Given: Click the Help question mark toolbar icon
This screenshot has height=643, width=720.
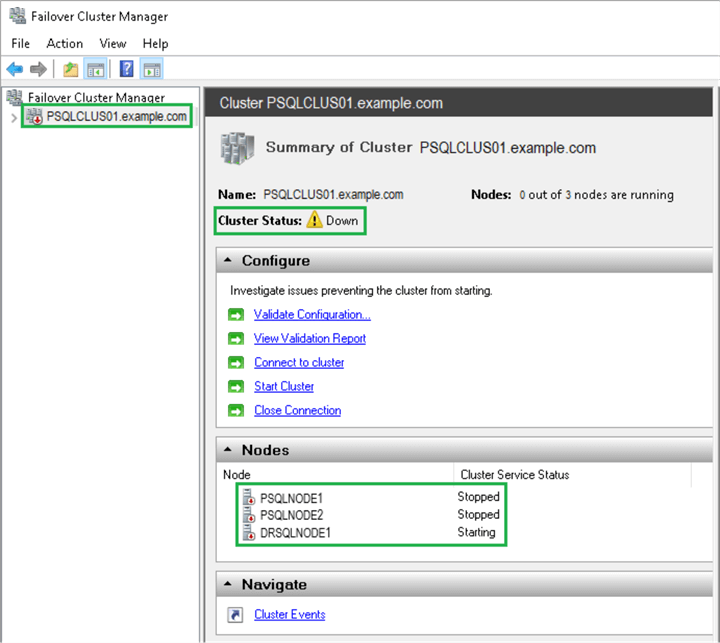Looking at the screenshot, I should pos(127,69).
